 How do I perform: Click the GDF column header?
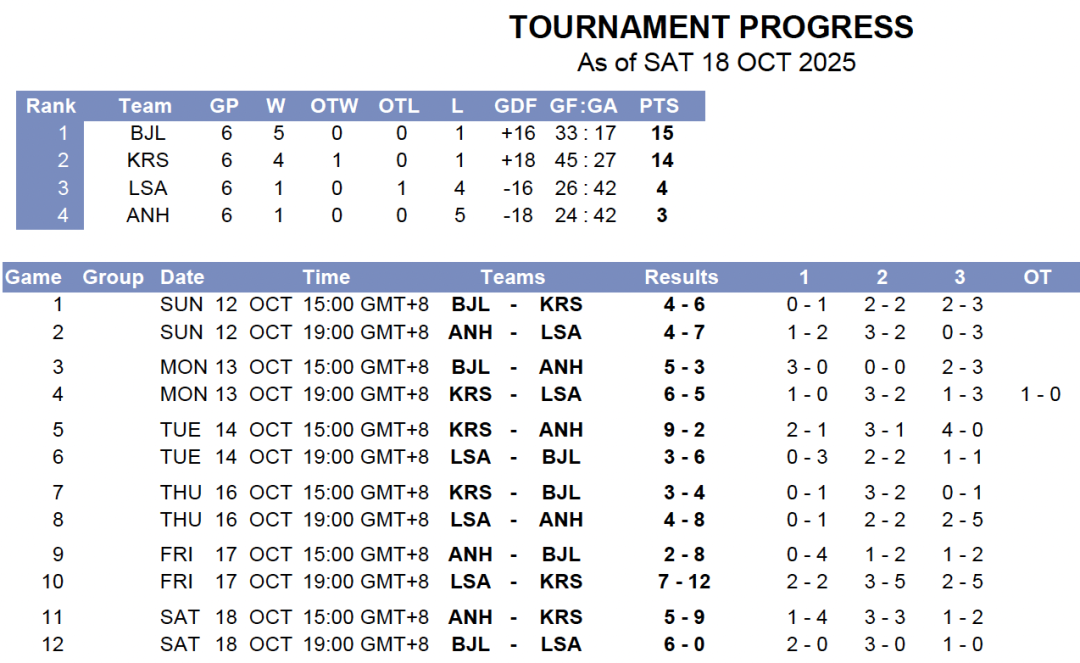(x=516, y=106)
